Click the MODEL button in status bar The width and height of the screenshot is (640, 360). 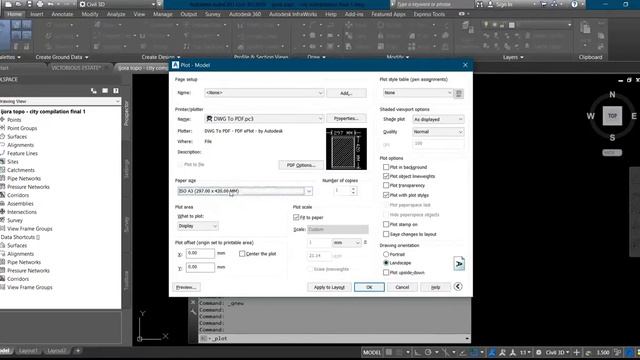[372, 352]
